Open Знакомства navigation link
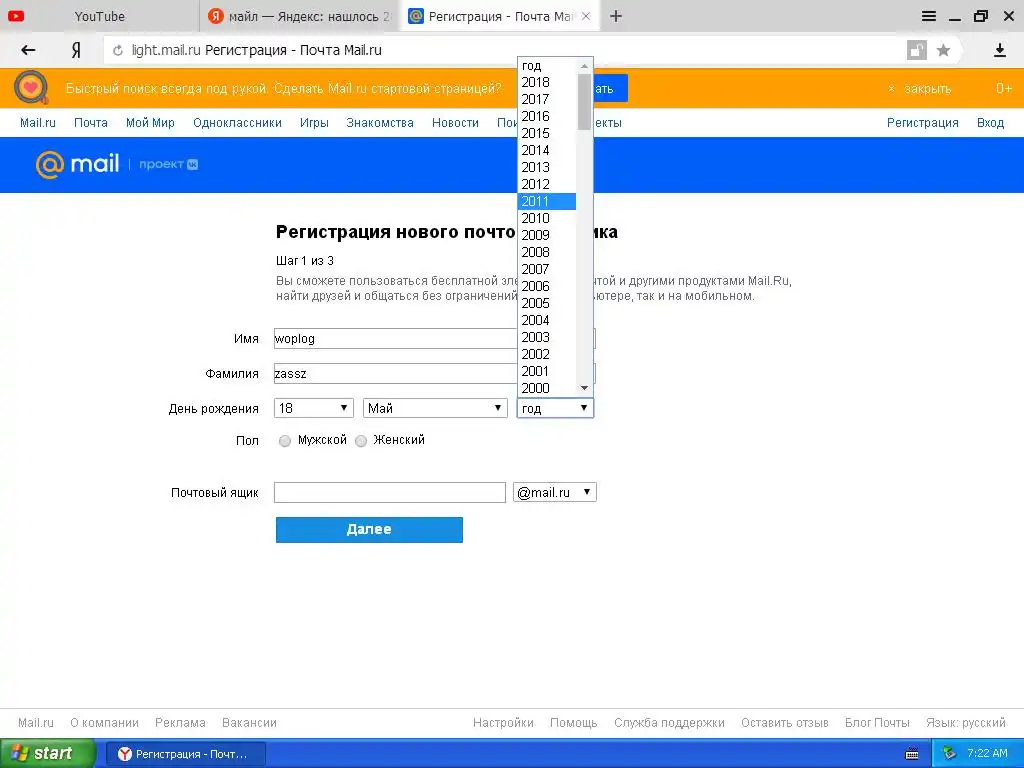This screenshot has height=768, width=1024. [380, 123]
